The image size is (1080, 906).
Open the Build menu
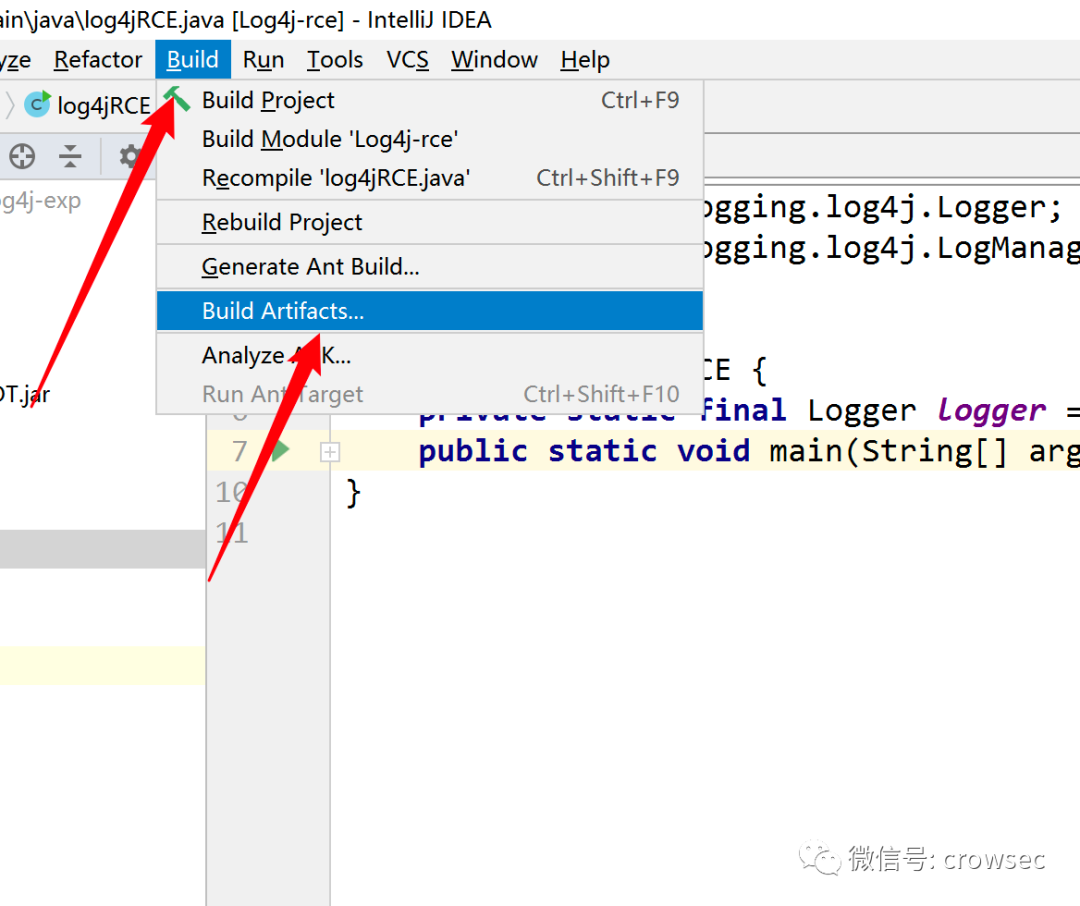pos(192,60)
